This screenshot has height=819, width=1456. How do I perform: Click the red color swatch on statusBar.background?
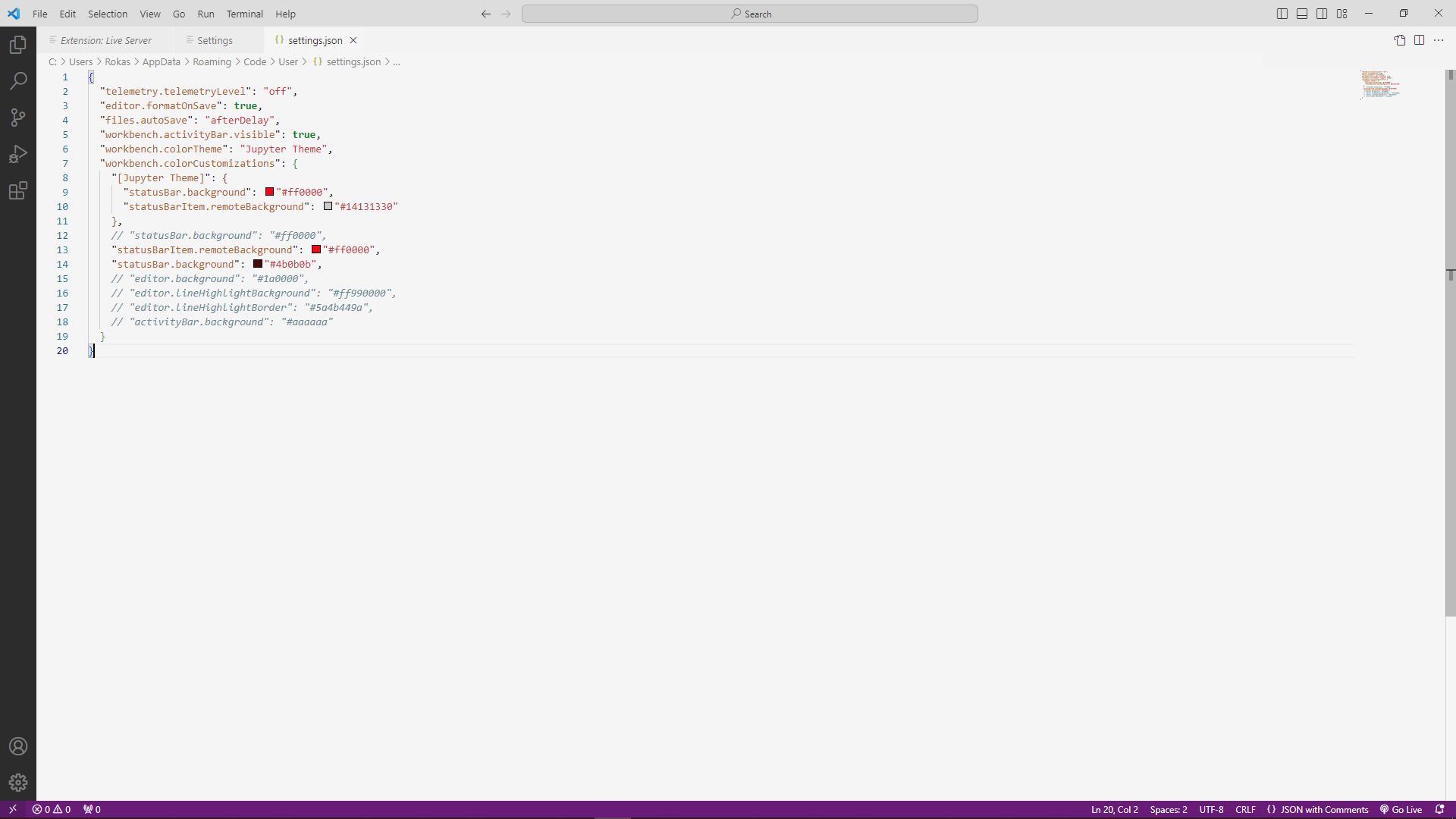(270, 192)
